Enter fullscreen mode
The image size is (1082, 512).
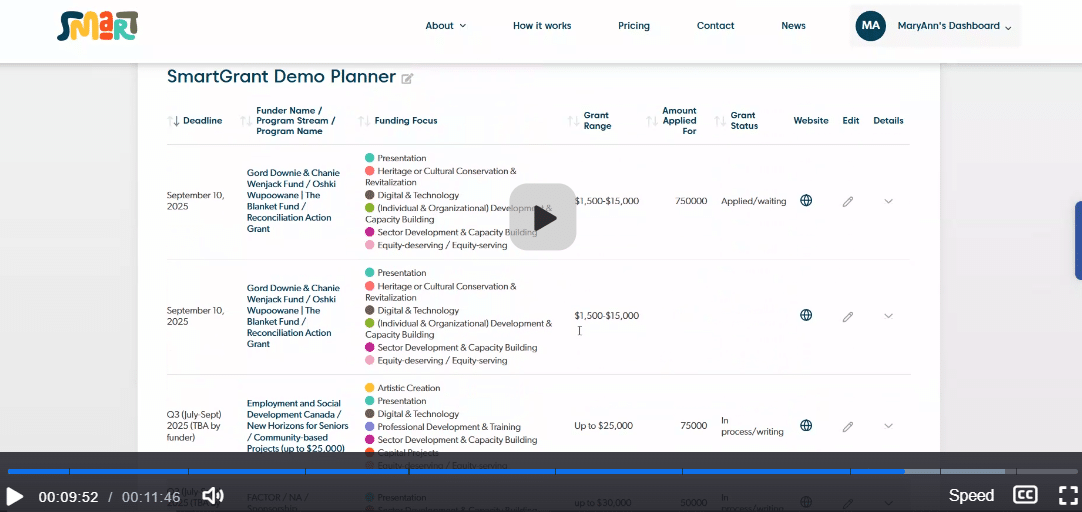pyautogui.click(x=1068, y=495)
